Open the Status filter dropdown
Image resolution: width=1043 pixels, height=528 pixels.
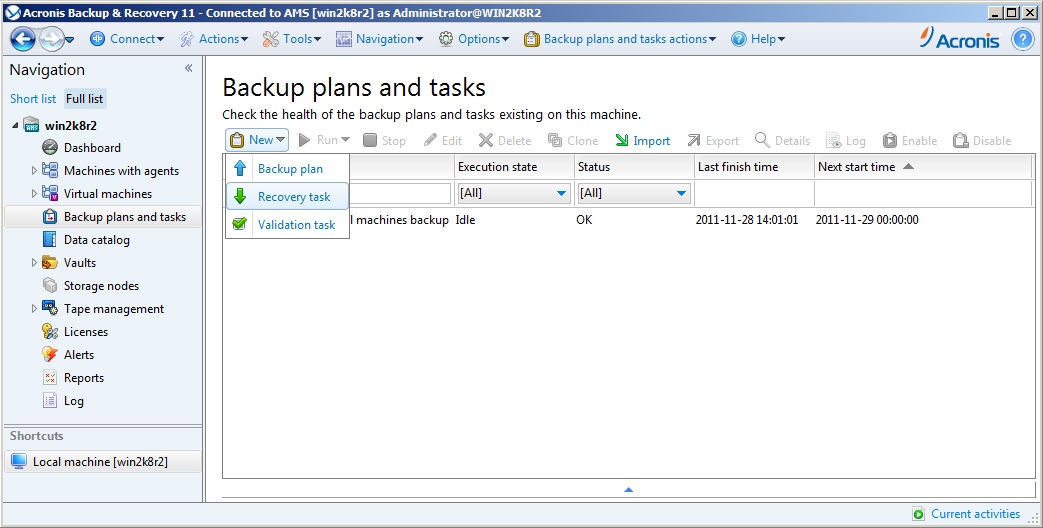[633, 194]
